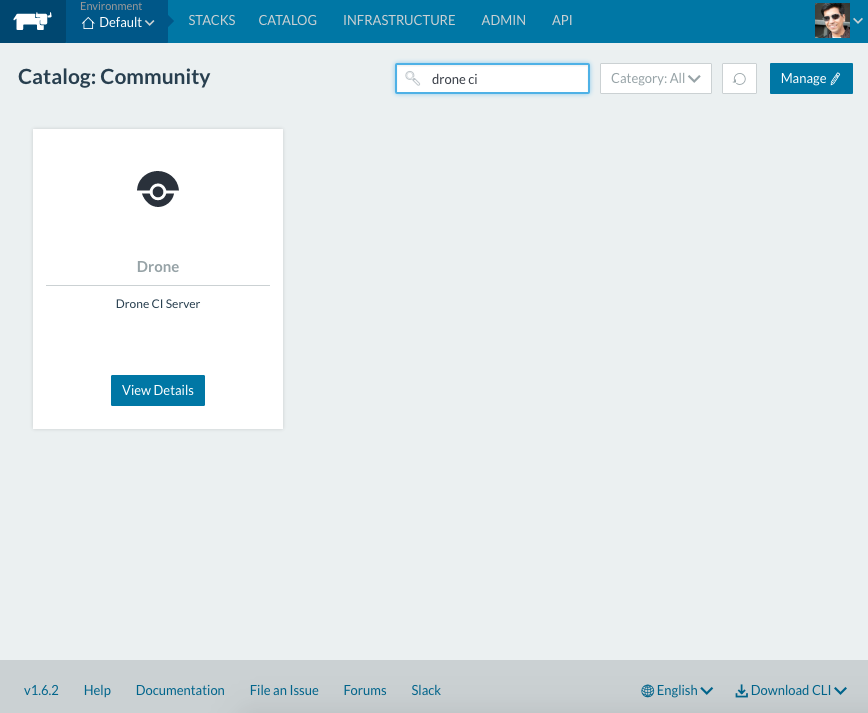Open the STACKS menu
The width and height of the screenshot is (868, 713).
pyautogui.click(x=211, y=20)
